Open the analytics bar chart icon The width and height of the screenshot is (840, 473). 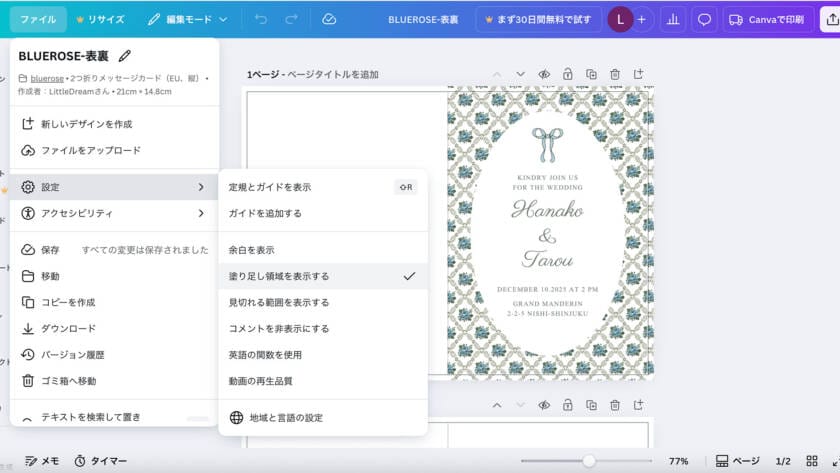pos(673,19)
